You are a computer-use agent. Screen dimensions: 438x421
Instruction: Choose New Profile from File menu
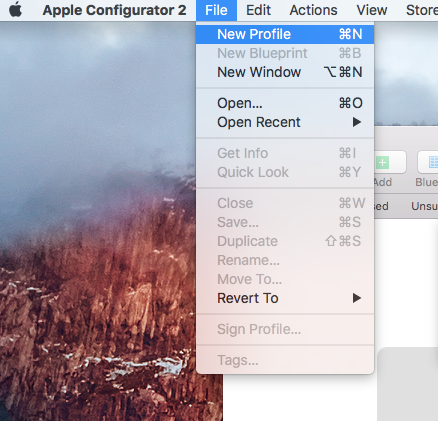pos(285,34)
